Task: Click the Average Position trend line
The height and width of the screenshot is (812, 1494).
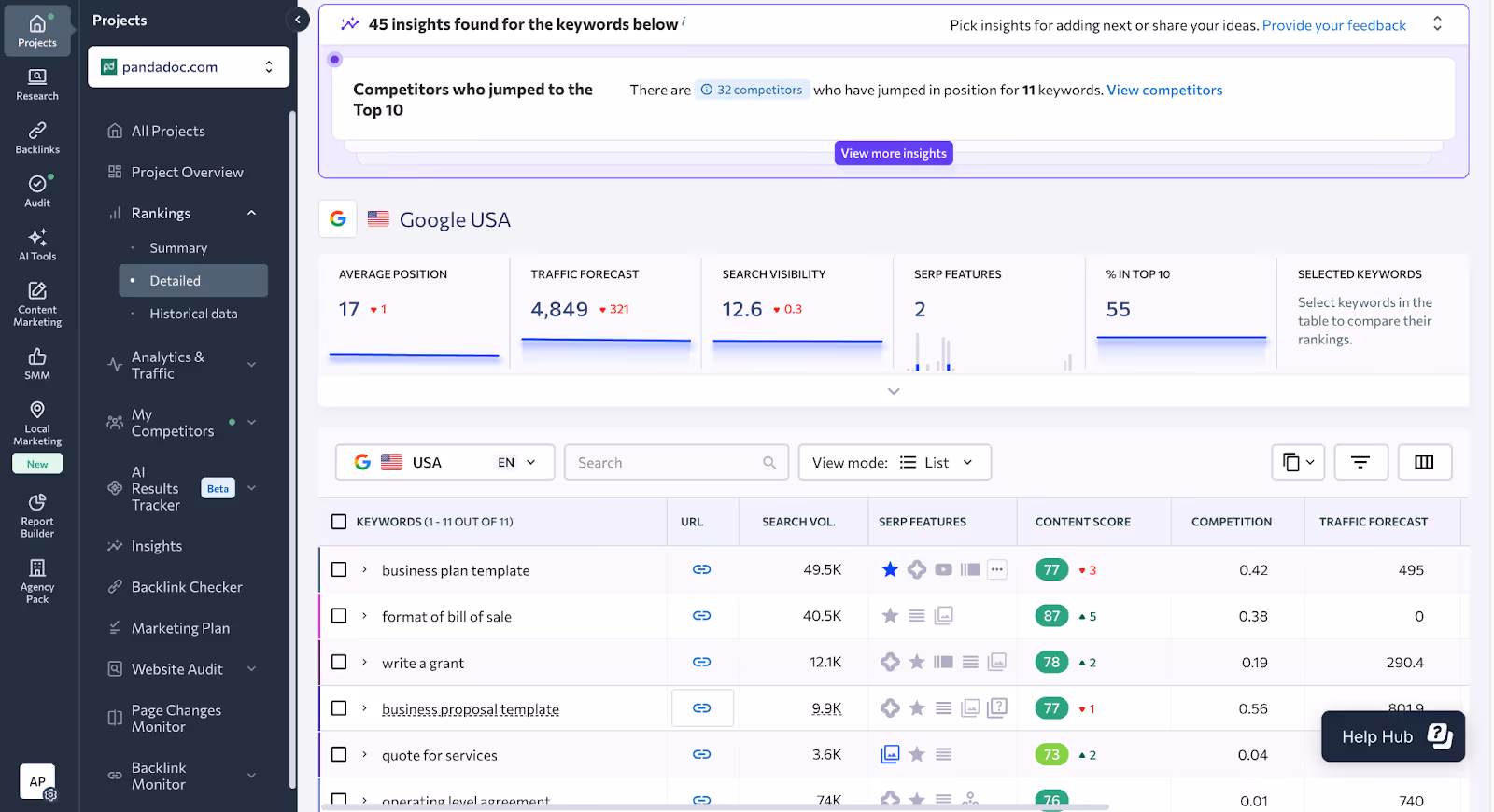Action: click(x=415, y=355)
